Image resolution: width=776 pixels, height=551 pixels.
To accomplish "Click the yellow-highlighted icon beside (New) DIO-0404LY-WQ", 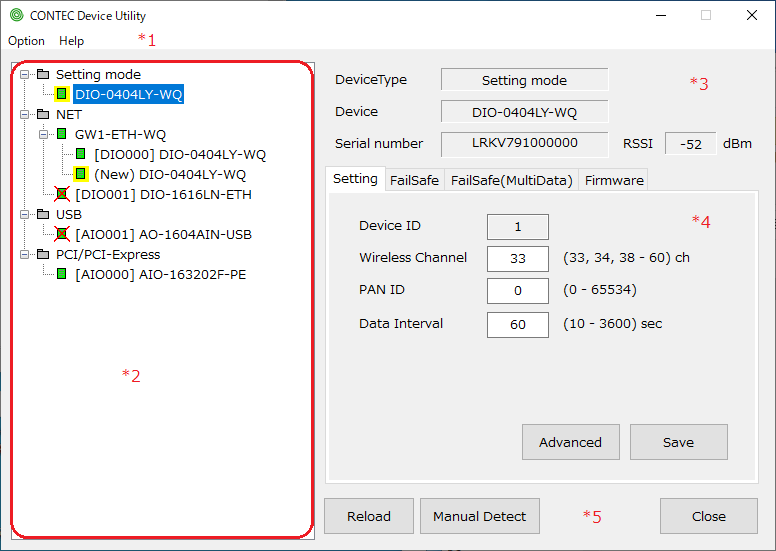I will click(x=81, y=174).
